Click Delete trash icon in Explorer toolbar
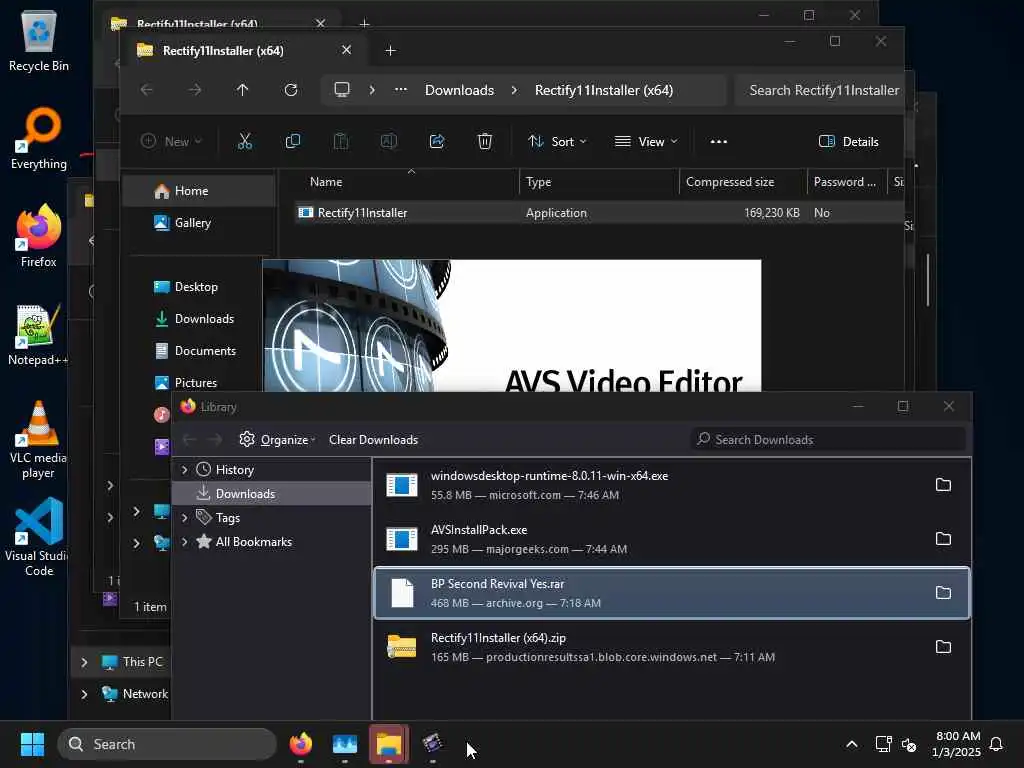Viewport: 1024px width, 768px height. (485, 141)
